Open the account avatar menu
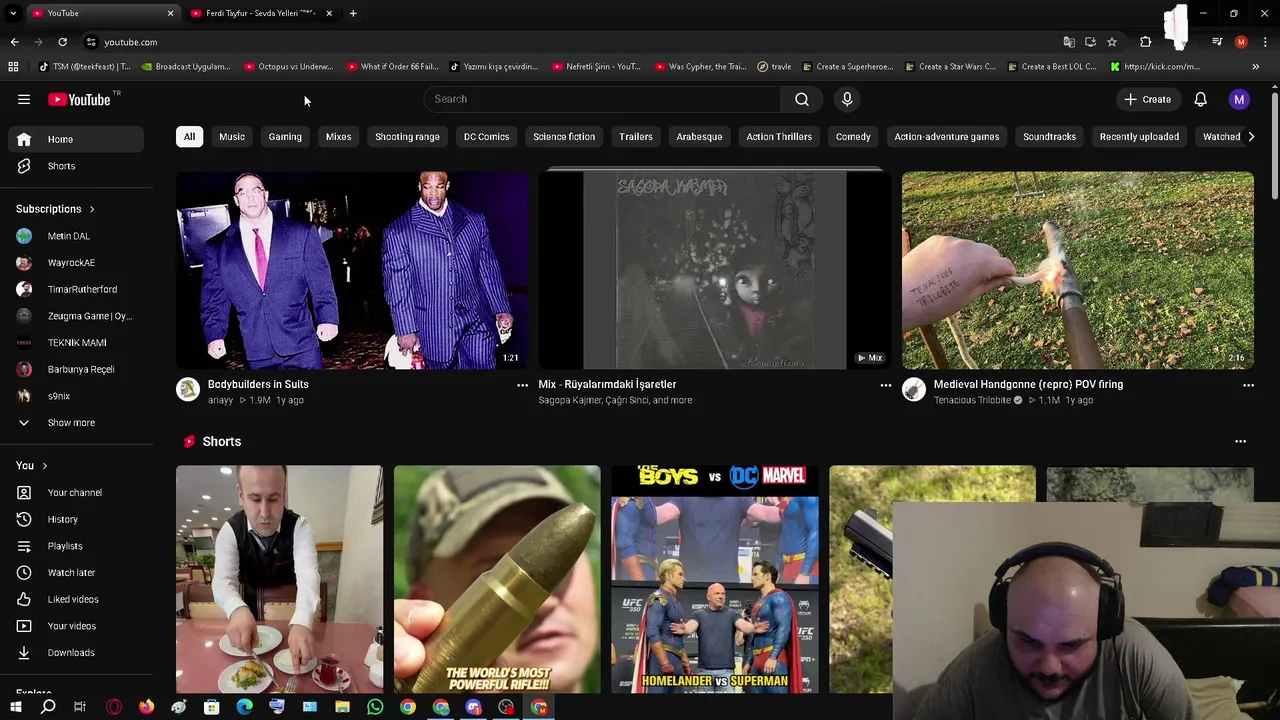Viewport: 1280px width, 720px height. [x=1239, y=99]
